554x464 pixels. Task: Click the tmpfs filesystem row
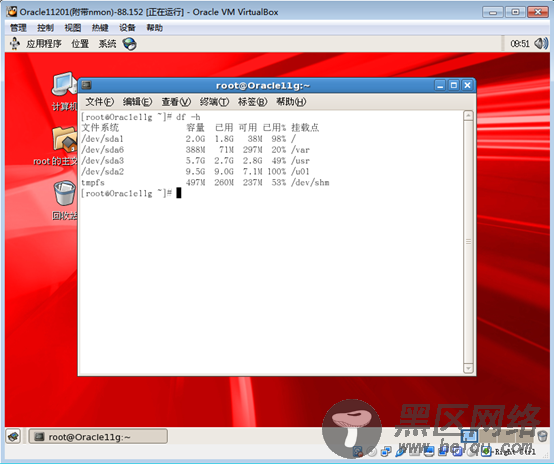[x=205, y=182]
